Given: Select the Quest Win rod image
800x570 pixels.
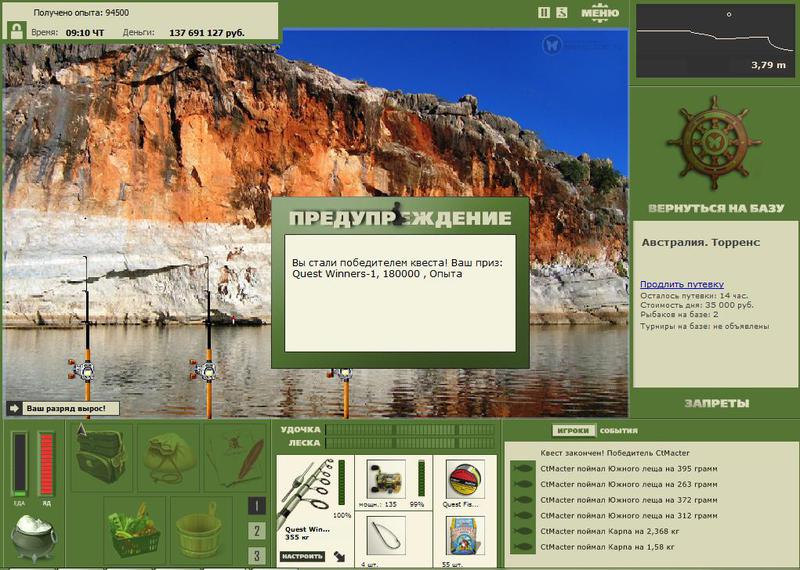Looking at the screenshot, I should click(x=306, y=490).
